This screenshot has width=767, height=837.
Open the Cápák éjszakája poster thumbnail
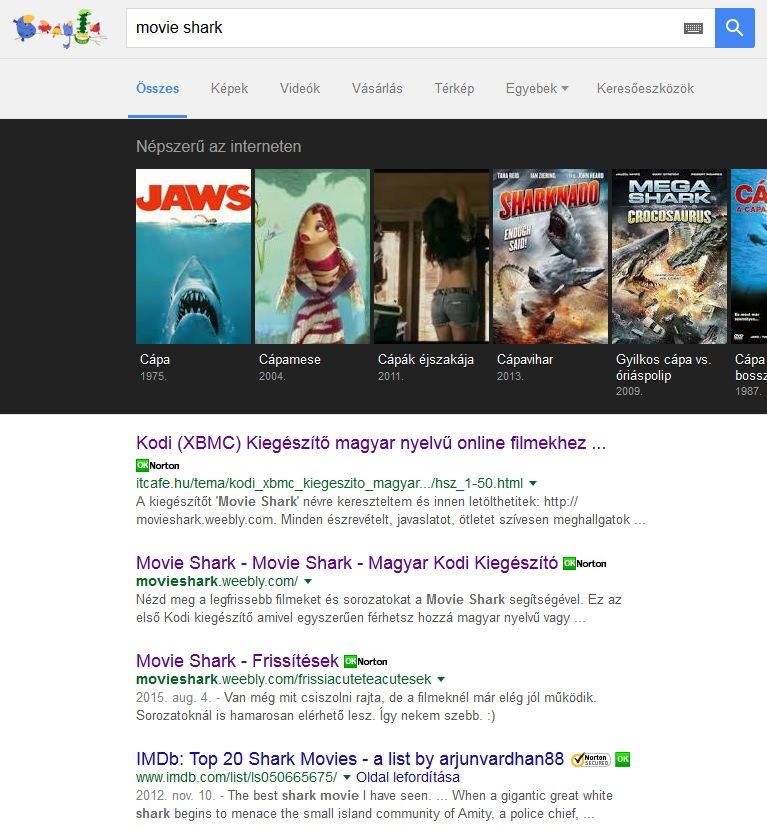[431, 256]
